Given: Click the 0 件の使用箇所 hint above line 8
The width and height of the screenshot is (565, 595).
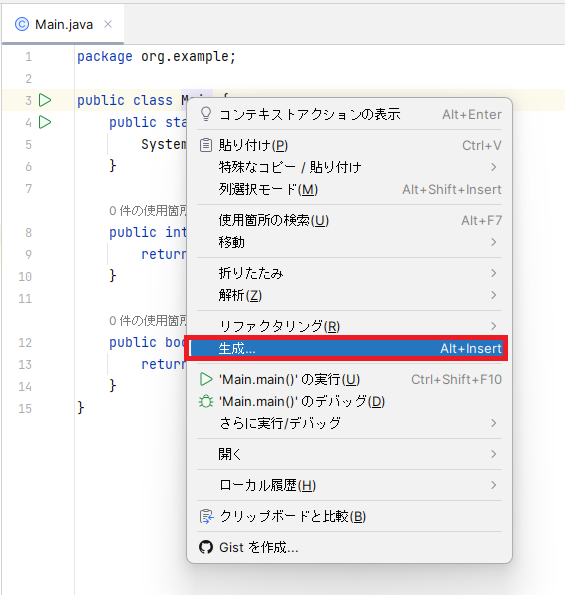Looking at the screenshot, I should point(148,211).
